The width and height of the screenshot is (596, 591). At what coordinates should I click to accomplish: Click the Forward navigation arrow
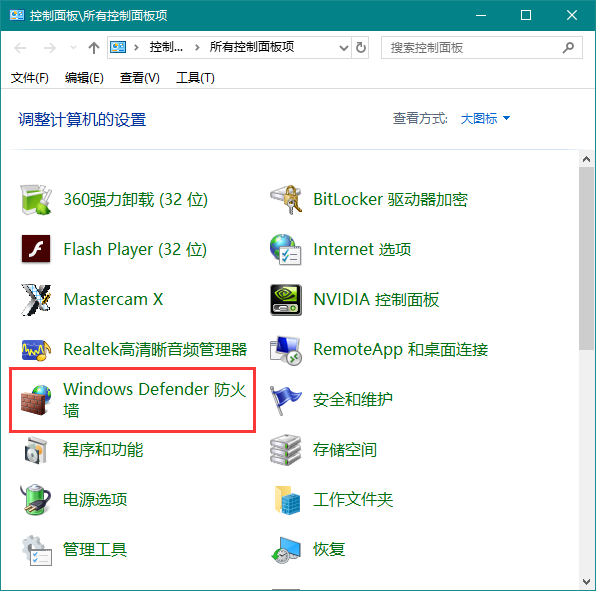49,48
